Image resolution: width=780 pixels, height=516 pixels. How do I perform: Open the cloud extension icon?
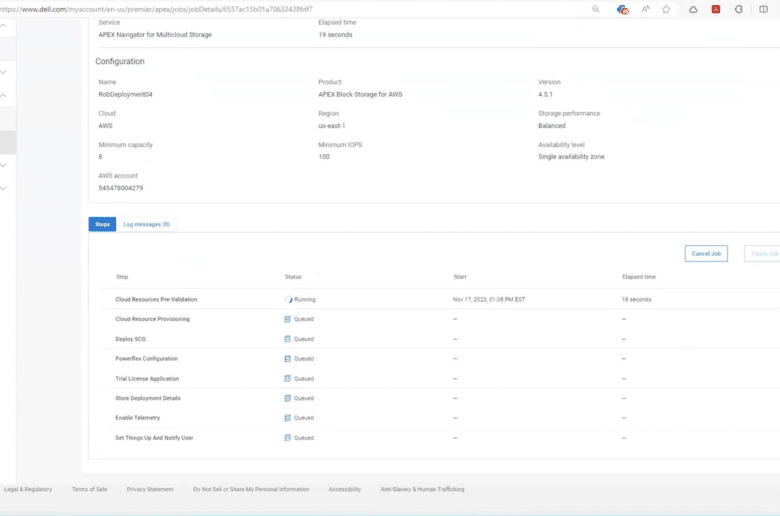[x=693, y=9]
